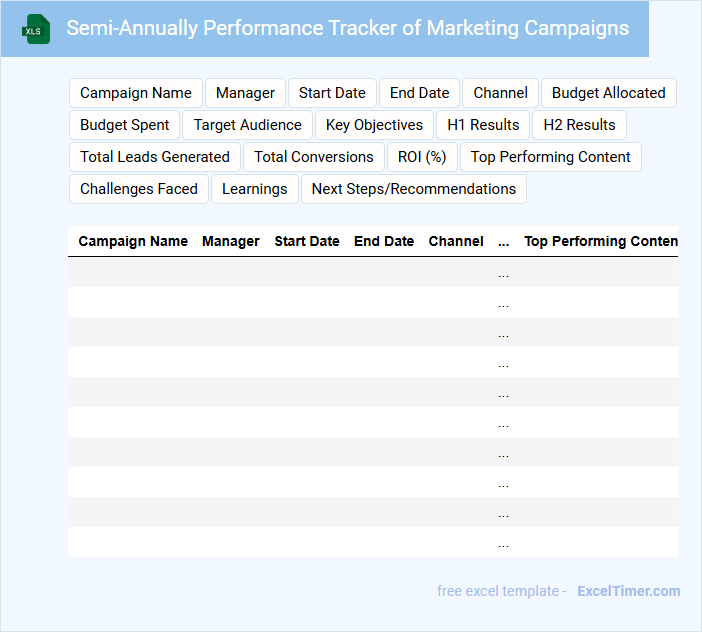The image size is (702, 632).
Task: Click the Key Objectives tag
Action: click(374, 125)
